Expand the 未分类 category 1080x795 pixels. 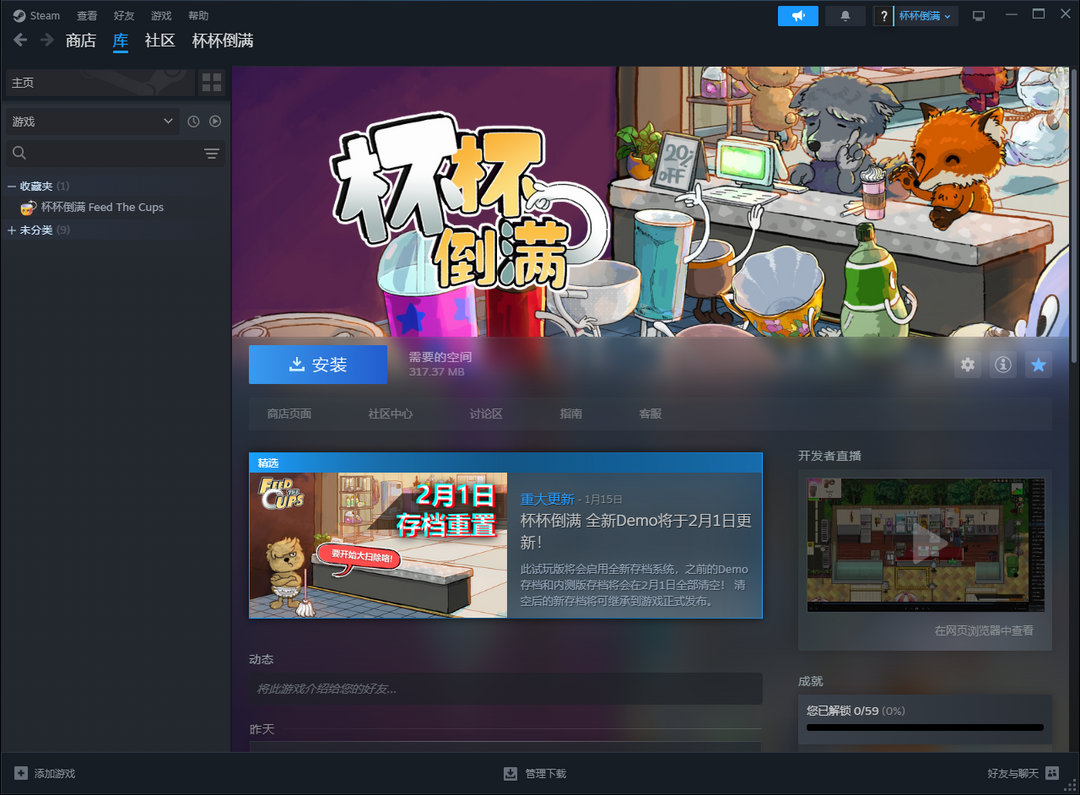pos(12,230)
